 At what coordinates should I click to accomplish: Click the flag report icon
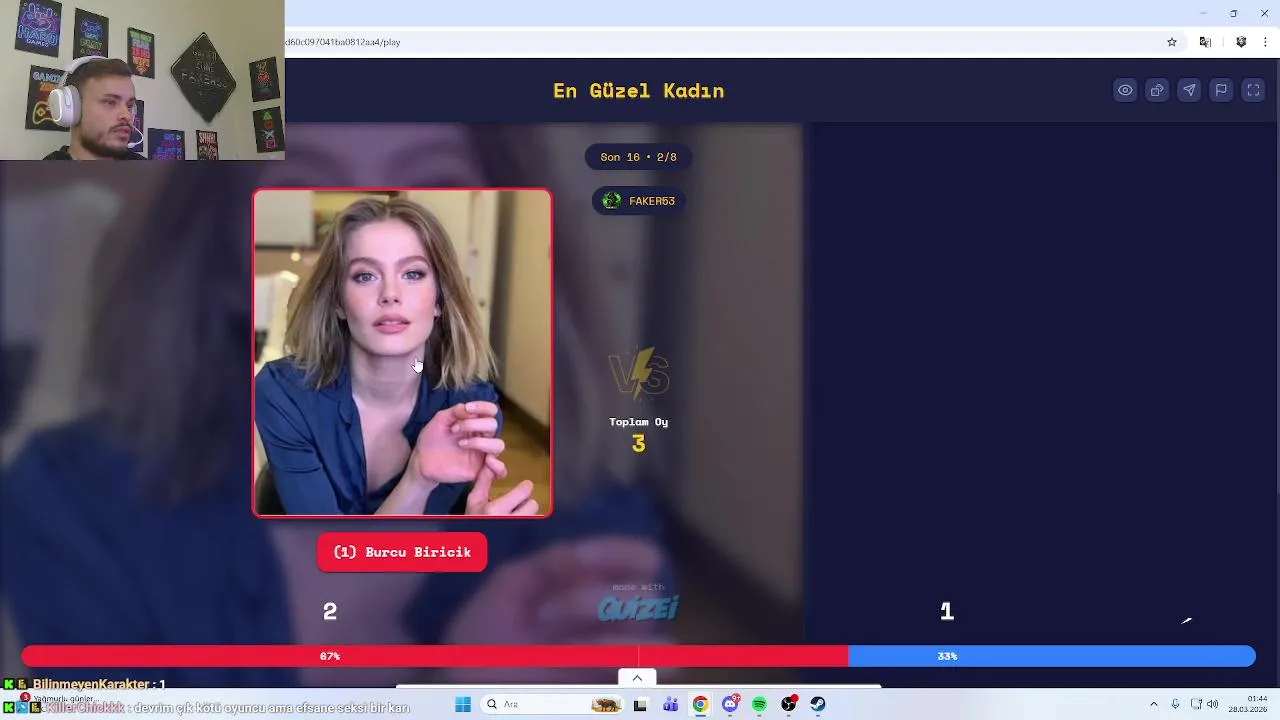pyautogui.click(x=1221, y=90)
